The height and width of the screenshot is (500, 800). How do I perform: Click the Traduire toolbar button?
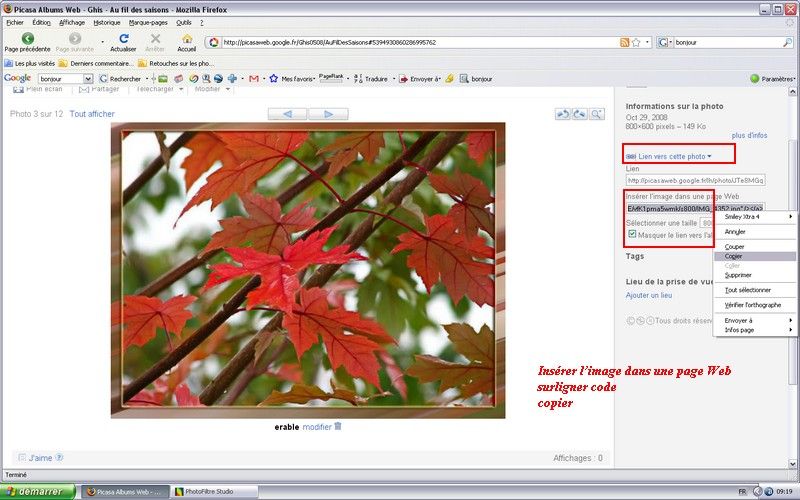coord(371,79)
